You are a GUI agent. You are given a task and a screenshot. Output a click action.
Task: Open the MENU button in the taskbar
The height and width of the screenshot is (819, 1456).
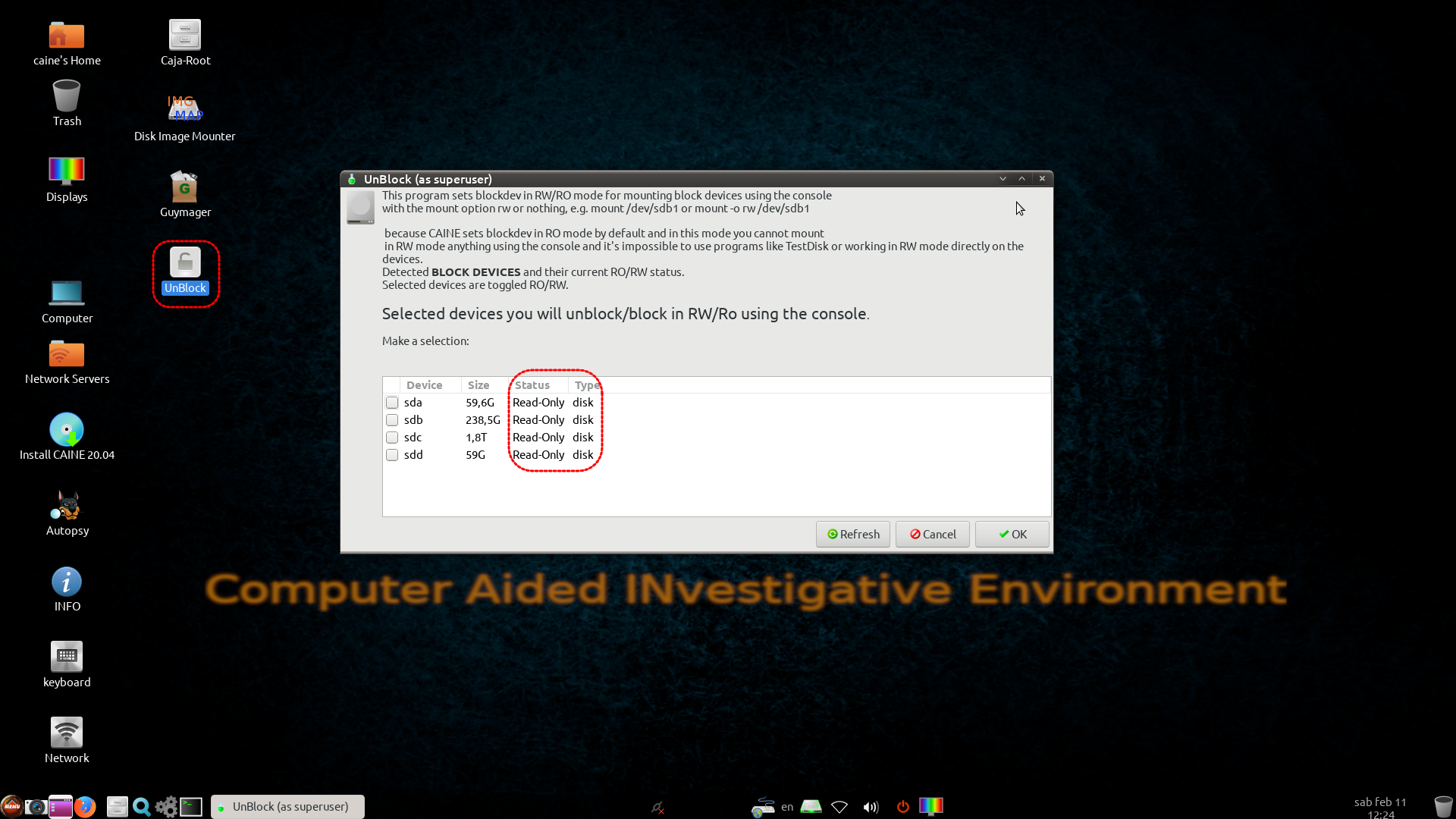point(11,807)
